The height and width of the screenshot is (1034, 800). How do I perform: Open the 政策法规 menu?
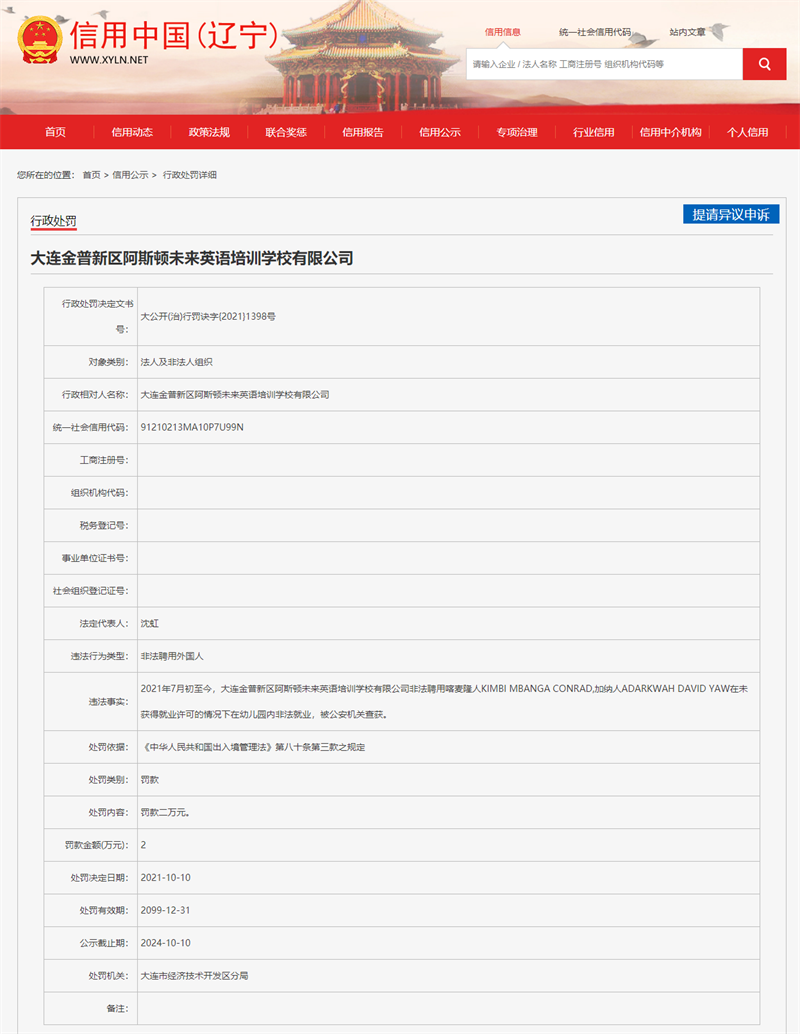pos(209,132)
